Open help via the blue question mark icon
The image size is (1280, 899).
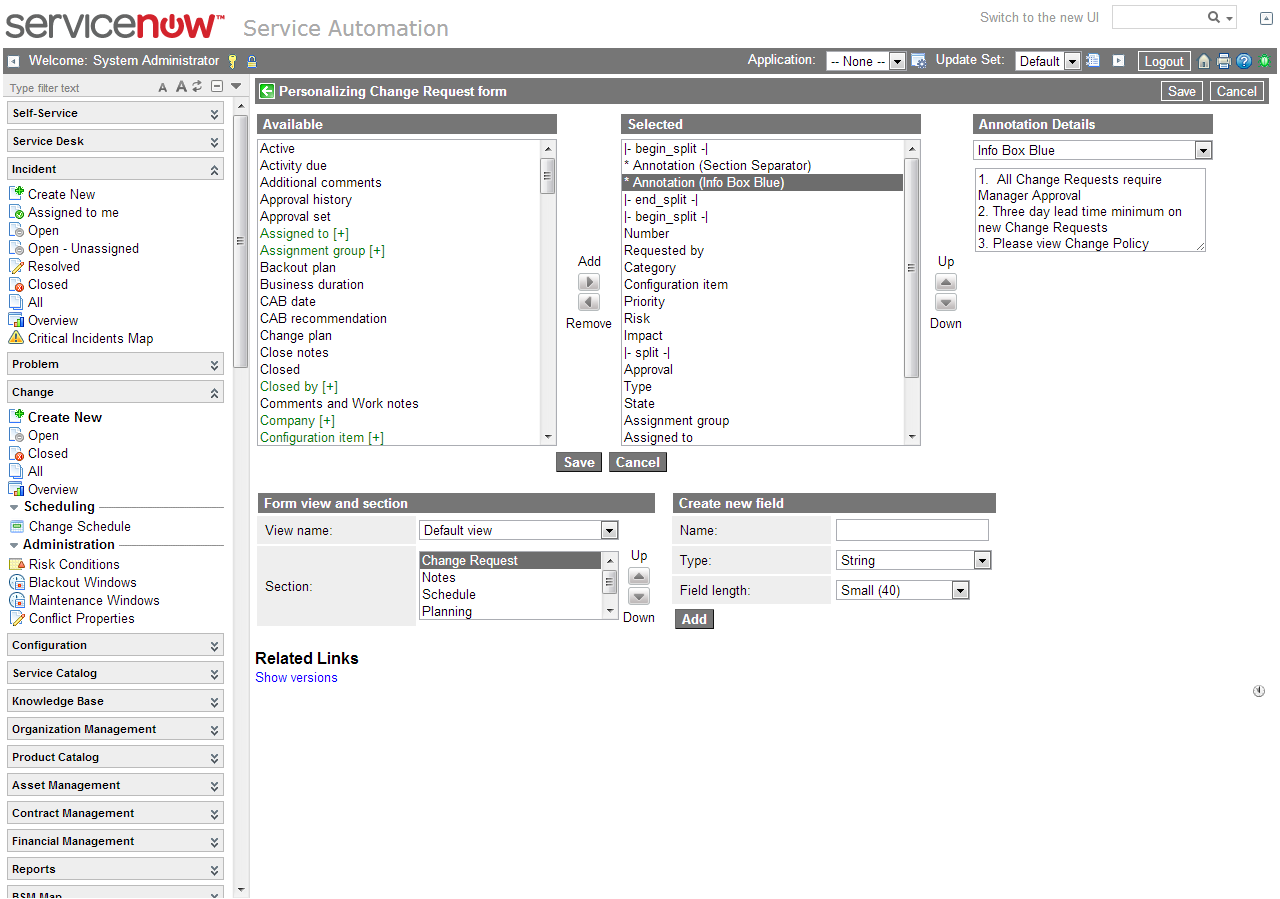pos(1244,61)
